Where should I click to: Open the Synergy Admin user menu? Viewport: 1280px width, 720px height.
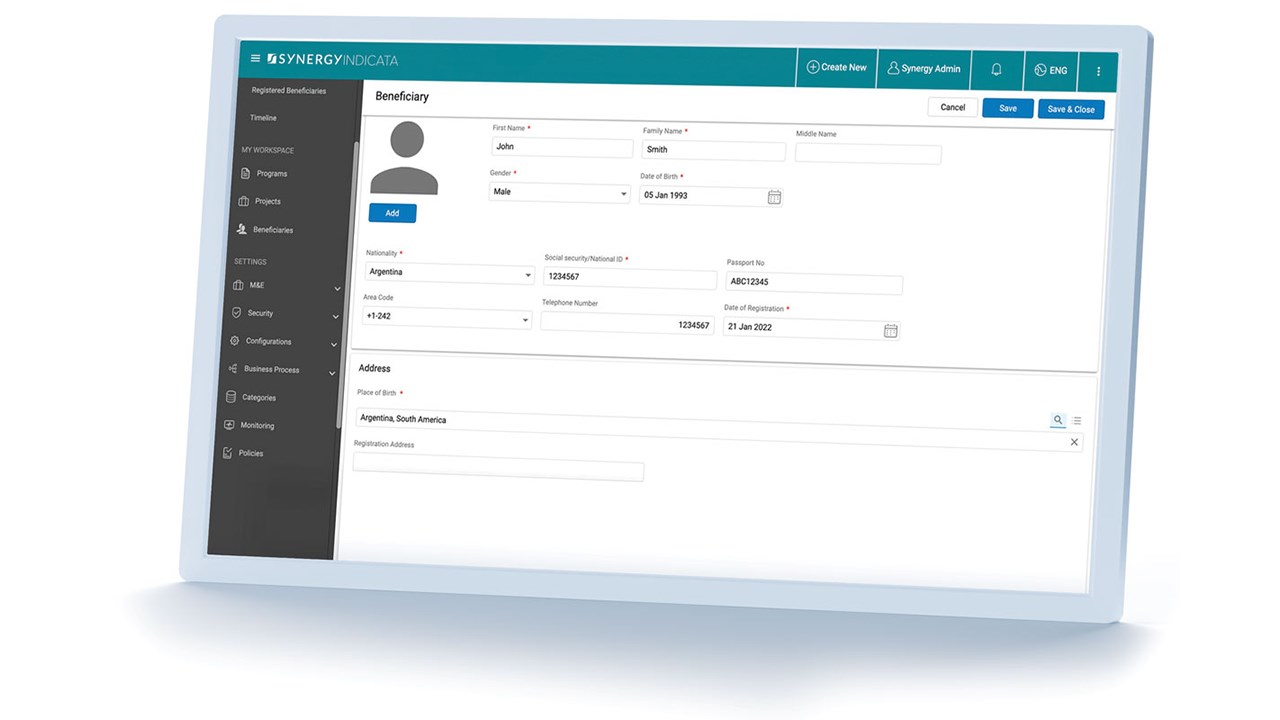924,69
